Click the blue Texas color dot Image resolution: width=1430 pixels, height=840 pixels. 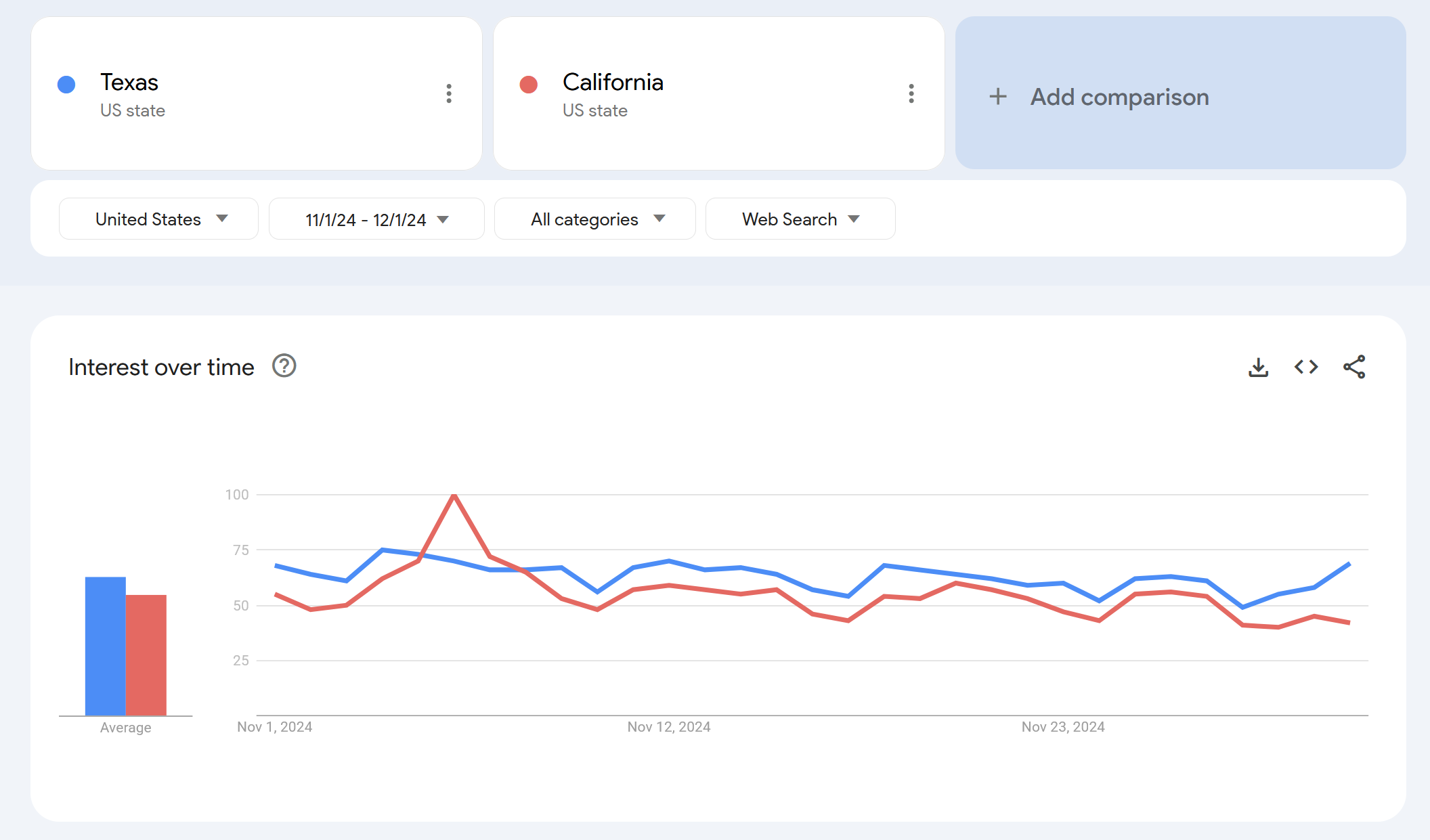pos(66,85)
